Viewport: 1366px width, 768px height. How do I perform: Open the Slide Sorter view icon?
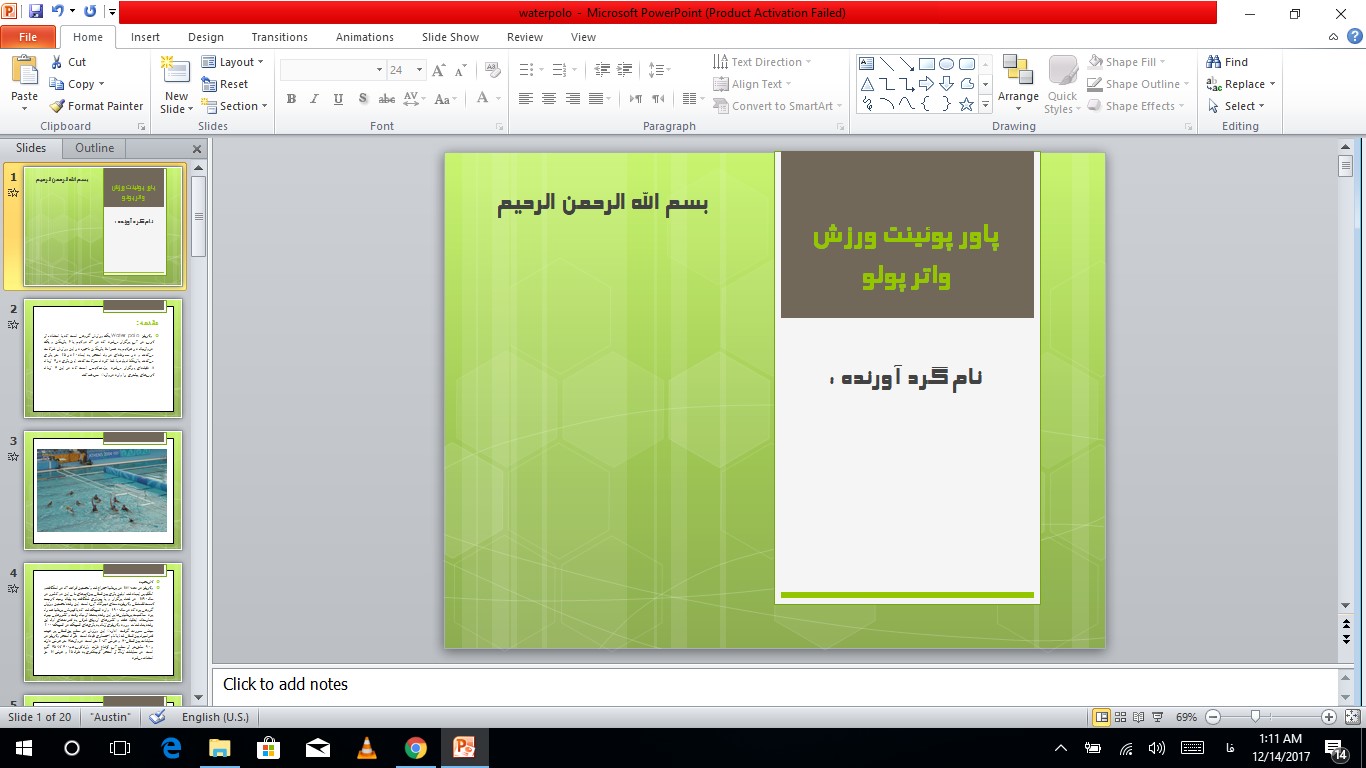pyautogui.click(x=1121, y=717)
